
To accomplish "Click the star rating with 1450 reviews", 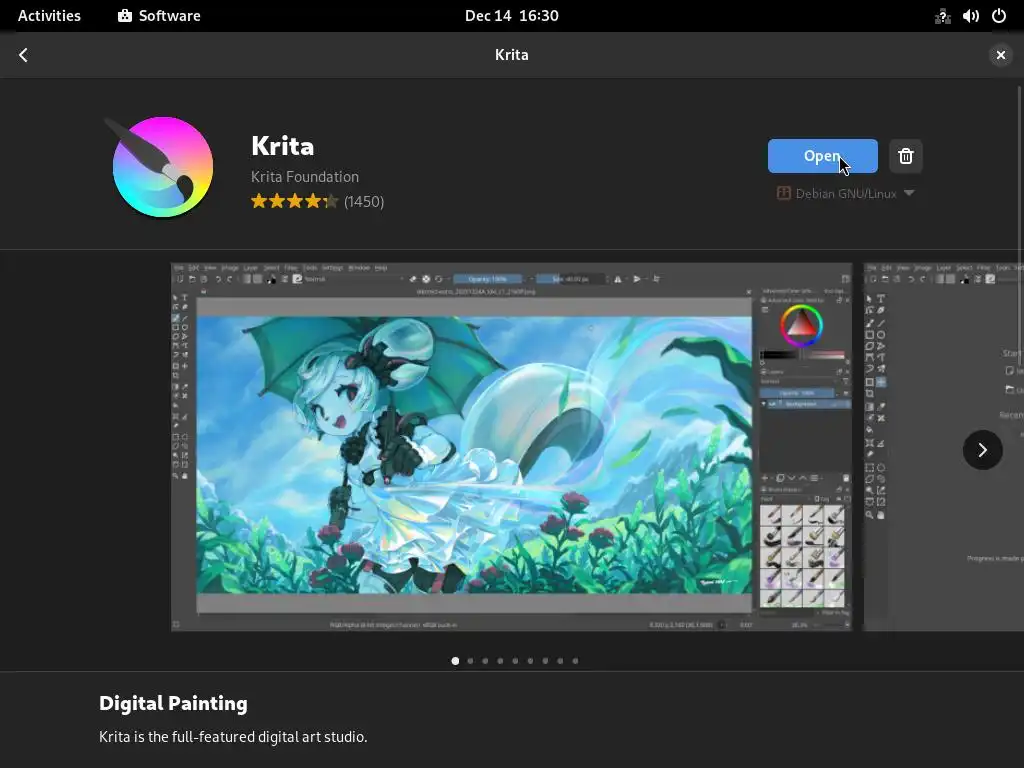I will [x=317, y=201].
